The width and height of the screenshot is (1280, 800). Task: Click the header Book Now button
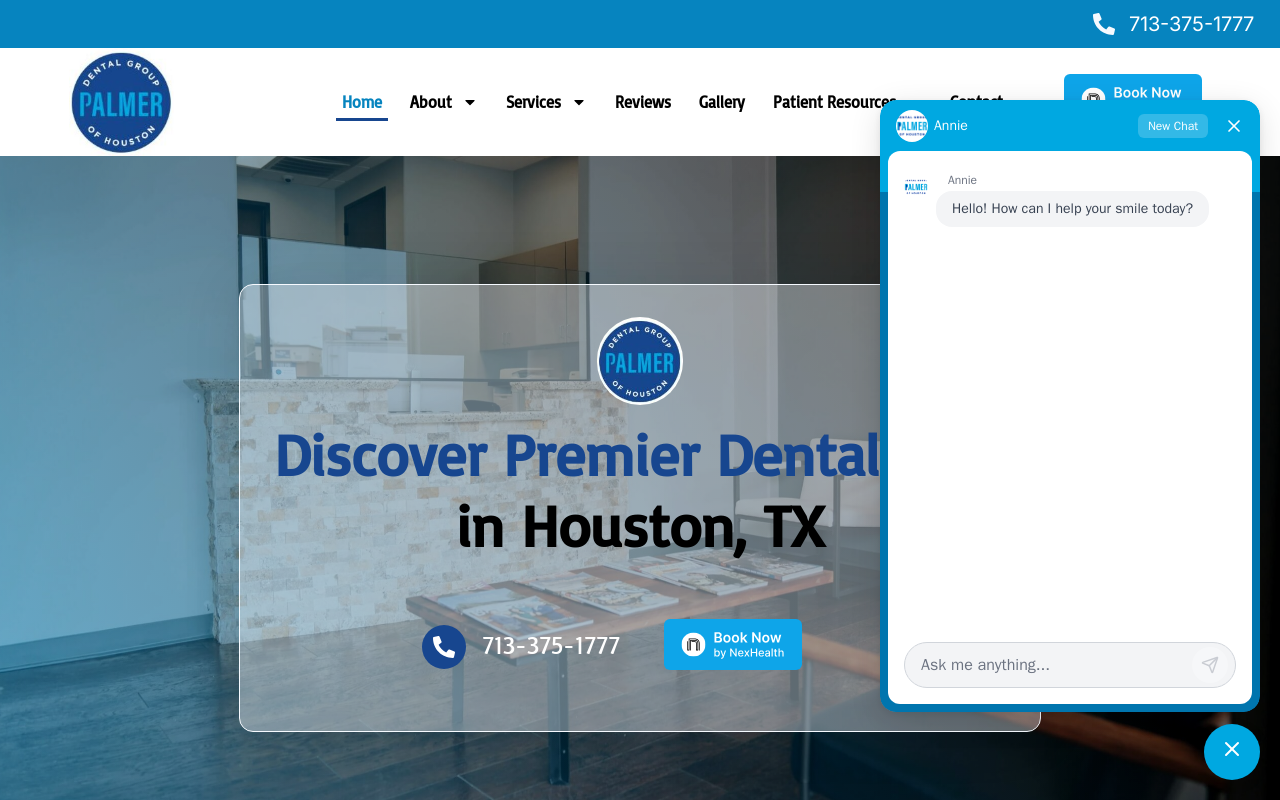pyautogui.click(x=1133, y=88)
